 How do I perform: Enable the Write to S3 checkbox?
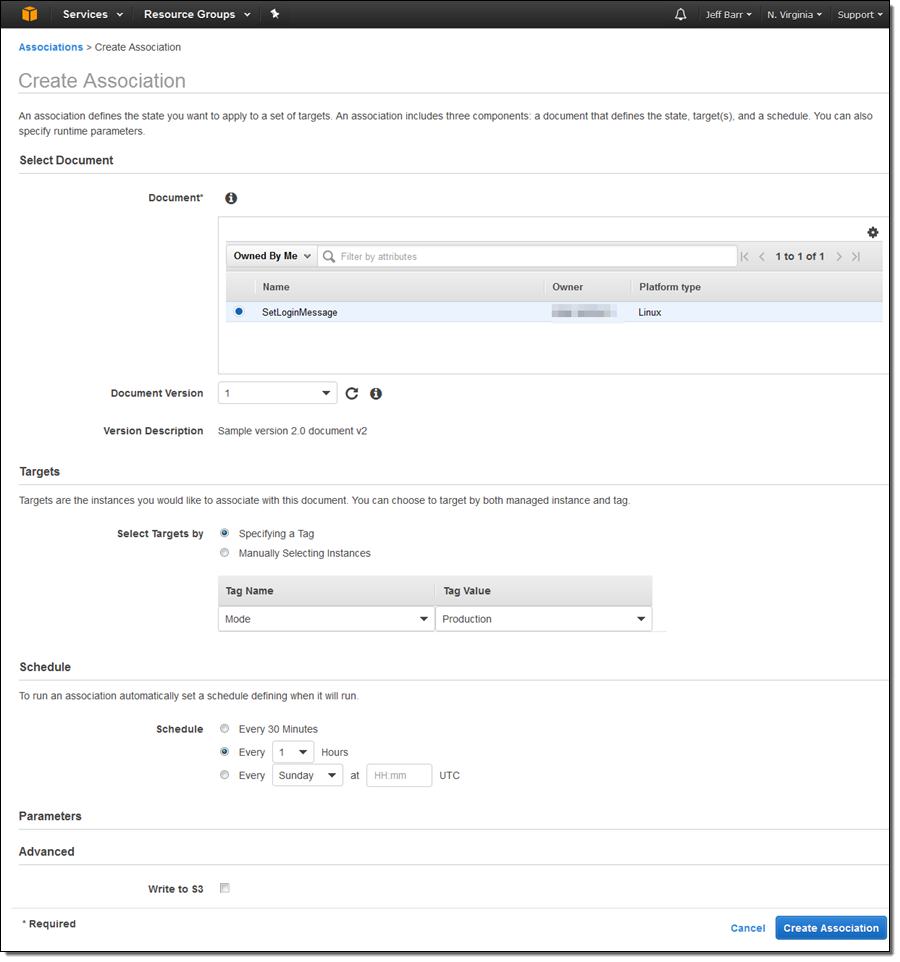click(x=225, y=888)
